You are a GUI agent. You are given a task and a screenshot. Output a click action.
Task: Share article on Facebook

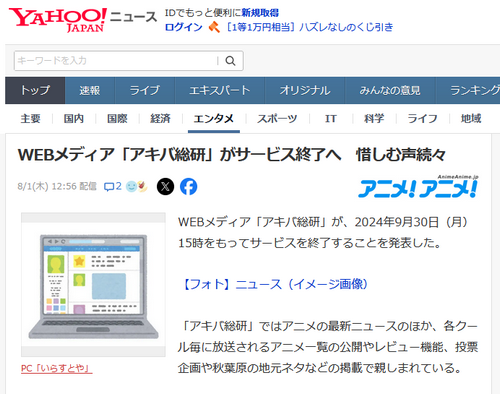point(189,186)
